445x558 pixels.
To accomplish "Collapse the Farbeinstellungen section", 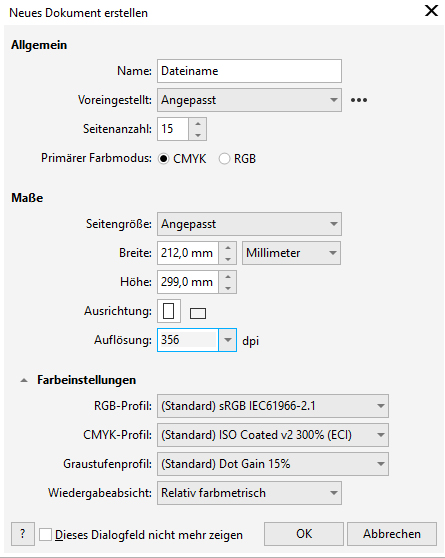I will click(x=24, y=380).
